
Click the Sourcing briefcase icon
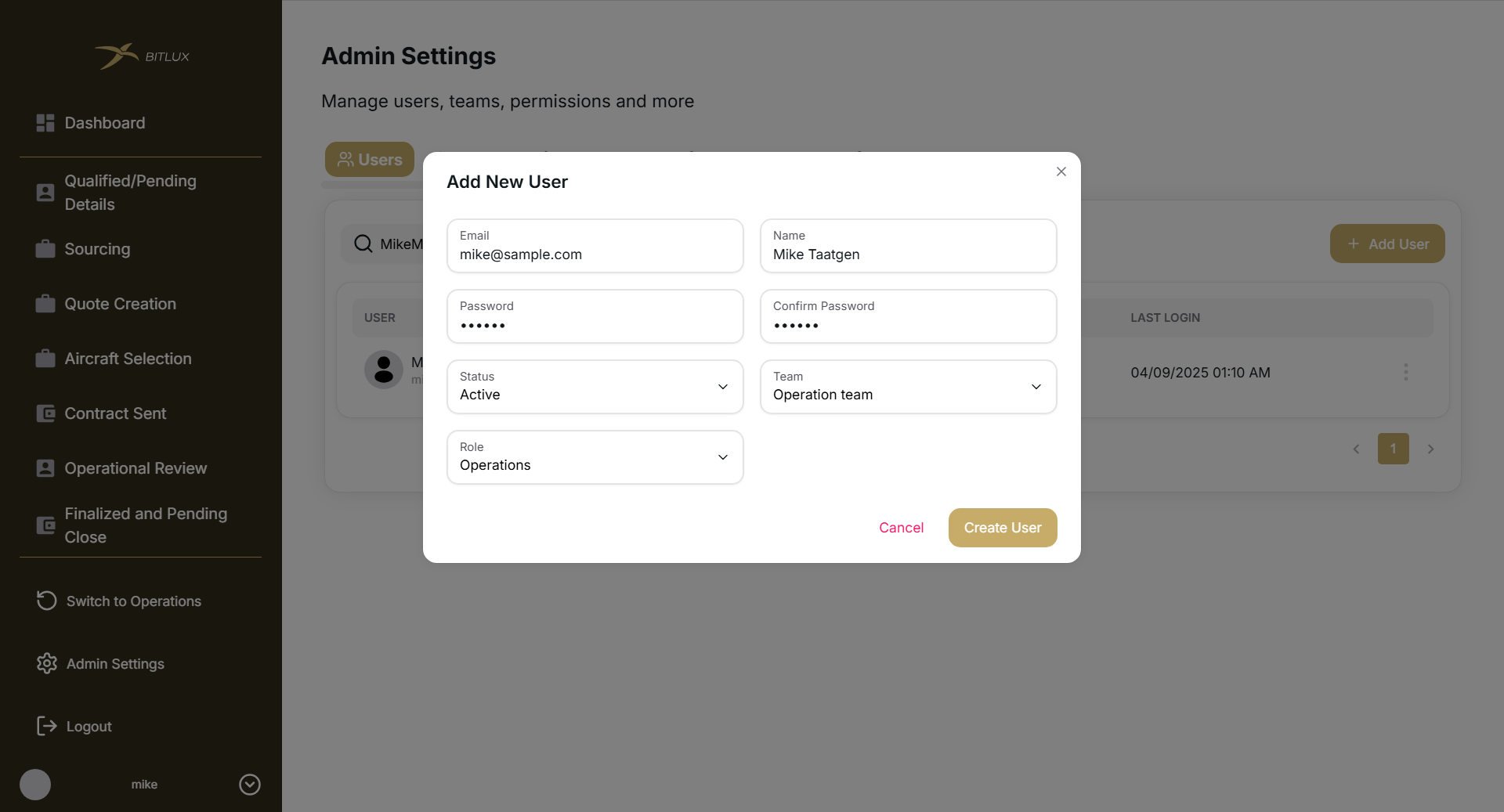click(x=45, y=249)
